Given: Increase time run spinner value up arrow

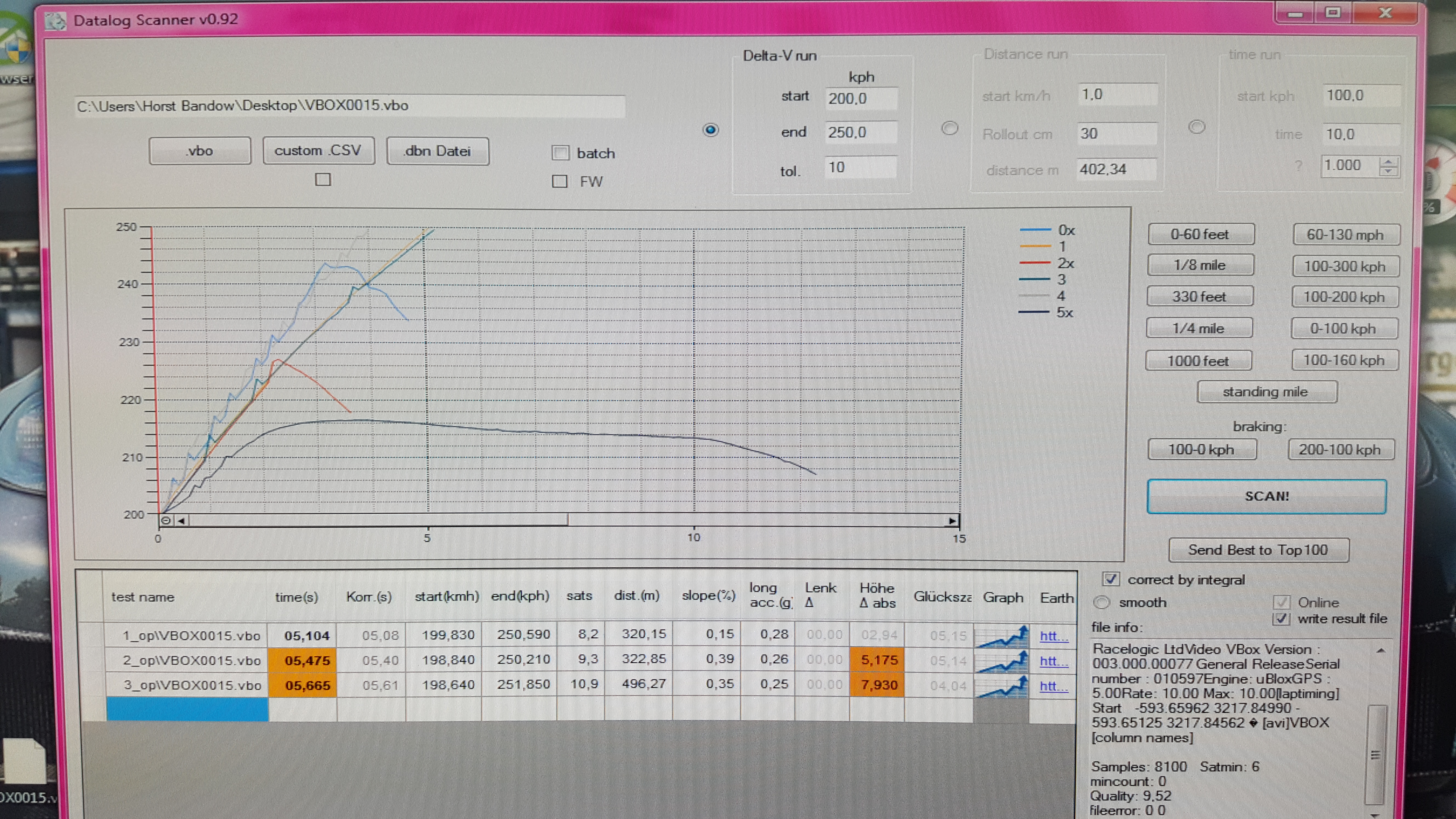Looking at the screenshot, I should tap(1388, 162).
